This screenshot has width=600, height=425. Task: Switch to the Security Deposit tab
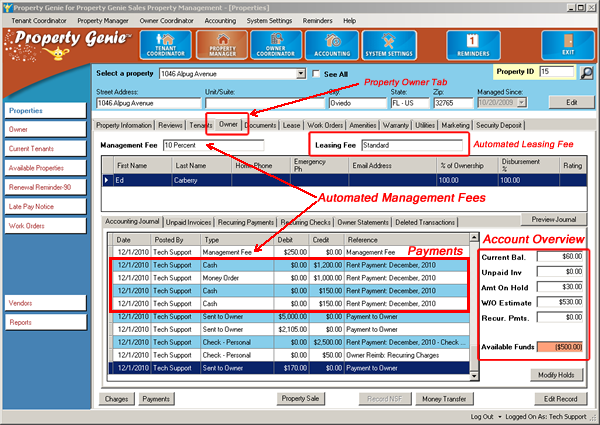(x=499, y=125)
